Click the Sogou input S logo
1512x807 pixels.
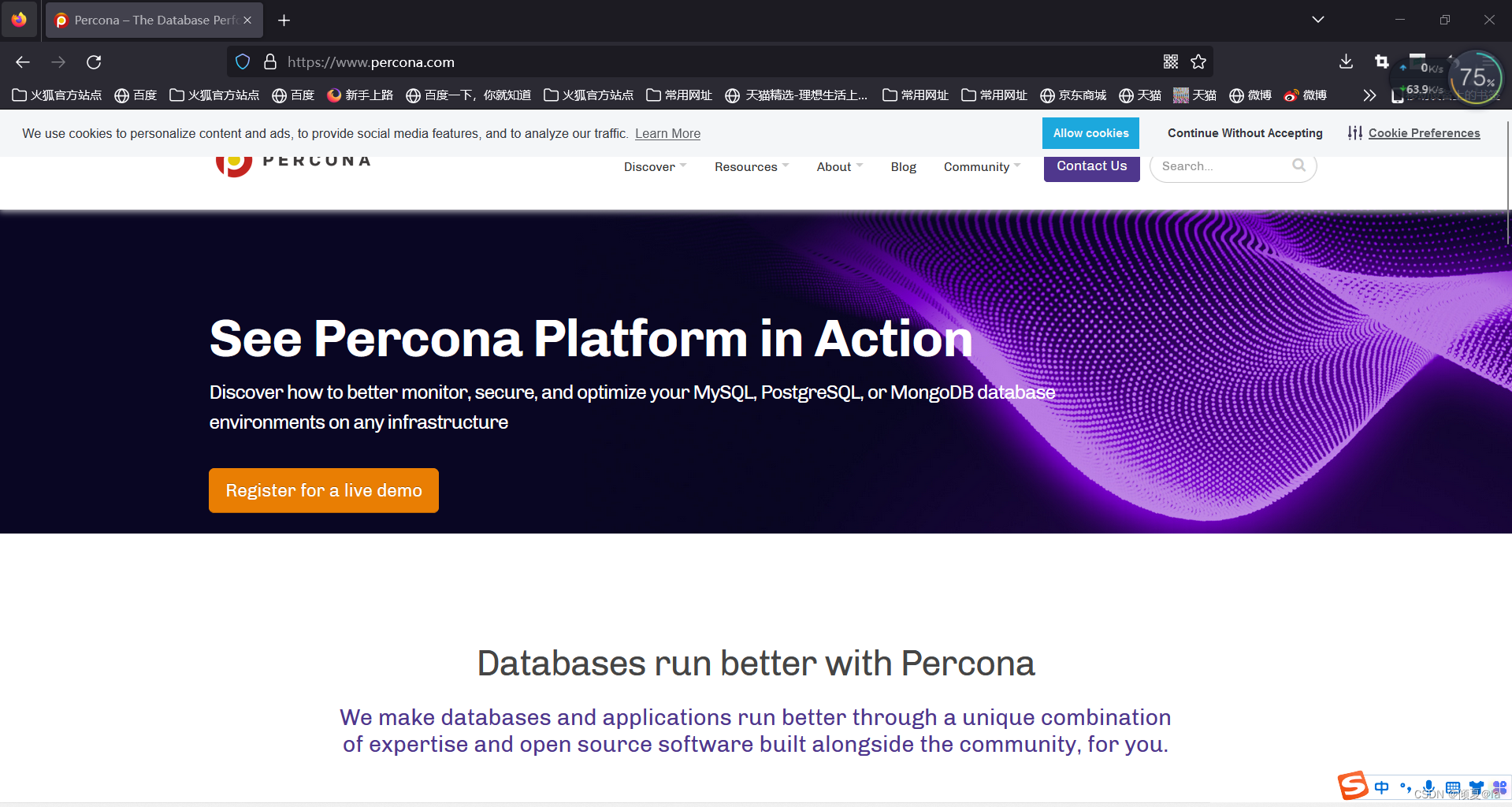pyautogui.click(x=1353, y=786)
